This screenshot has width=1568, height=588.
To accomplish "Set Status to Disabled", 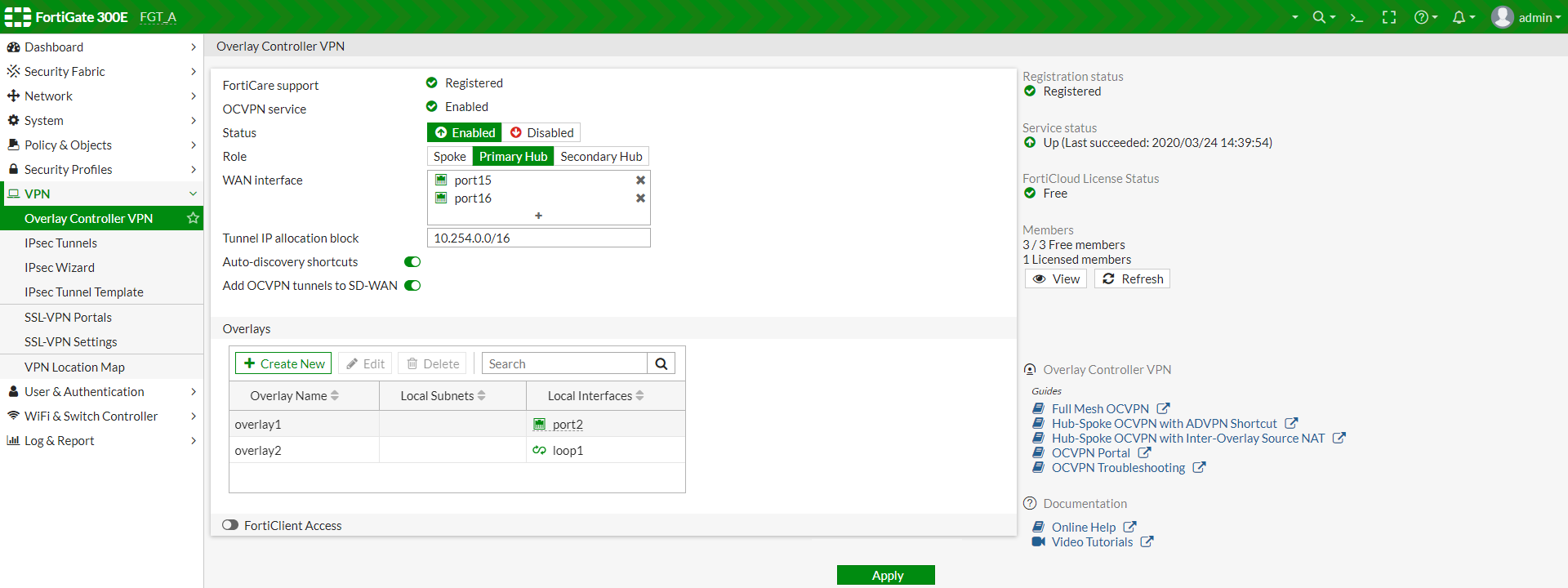I will 541,132.
